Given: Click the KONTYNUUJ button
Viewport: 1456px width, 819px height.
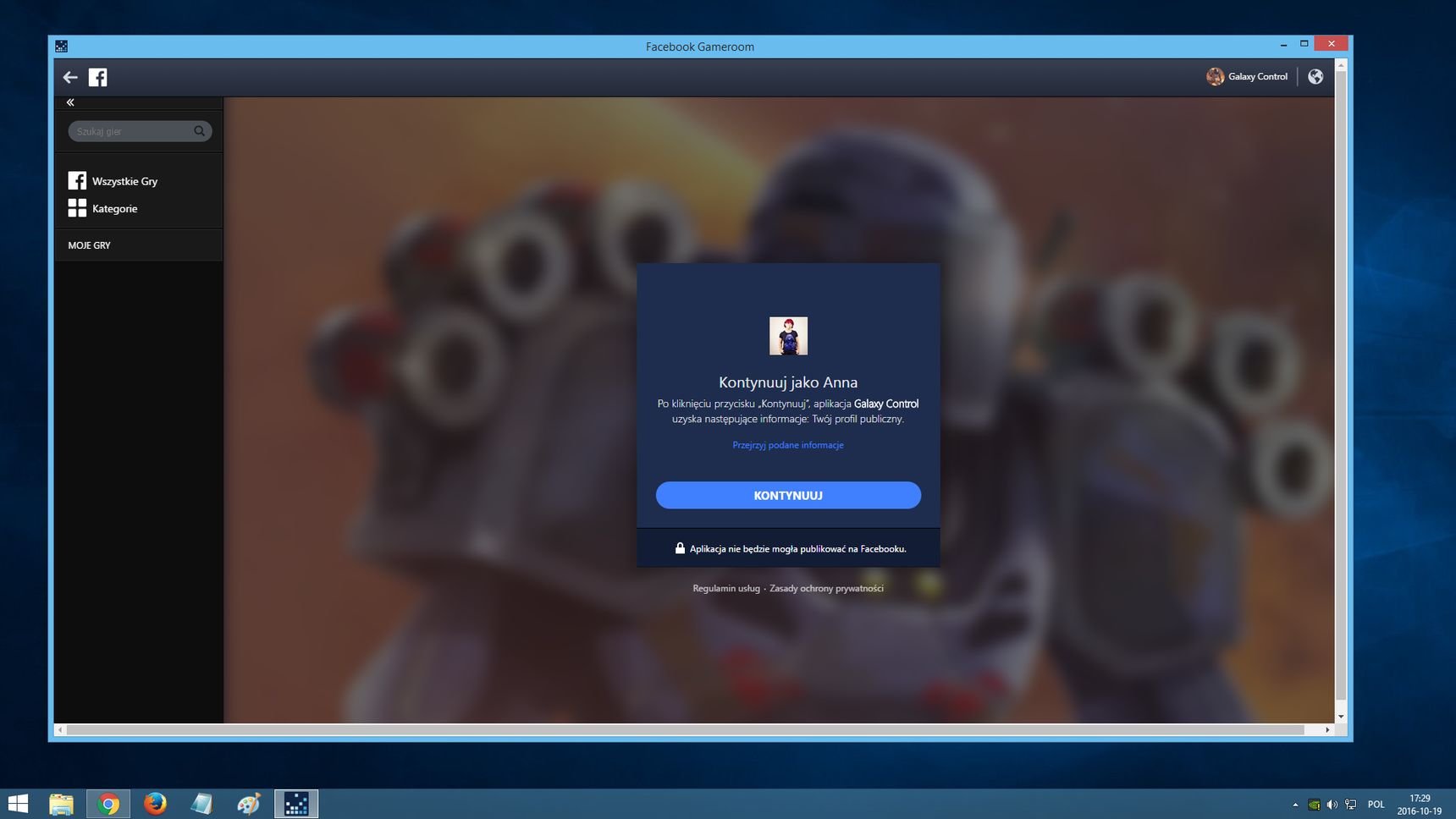Looking at the screenshot, I should (788, 495).
